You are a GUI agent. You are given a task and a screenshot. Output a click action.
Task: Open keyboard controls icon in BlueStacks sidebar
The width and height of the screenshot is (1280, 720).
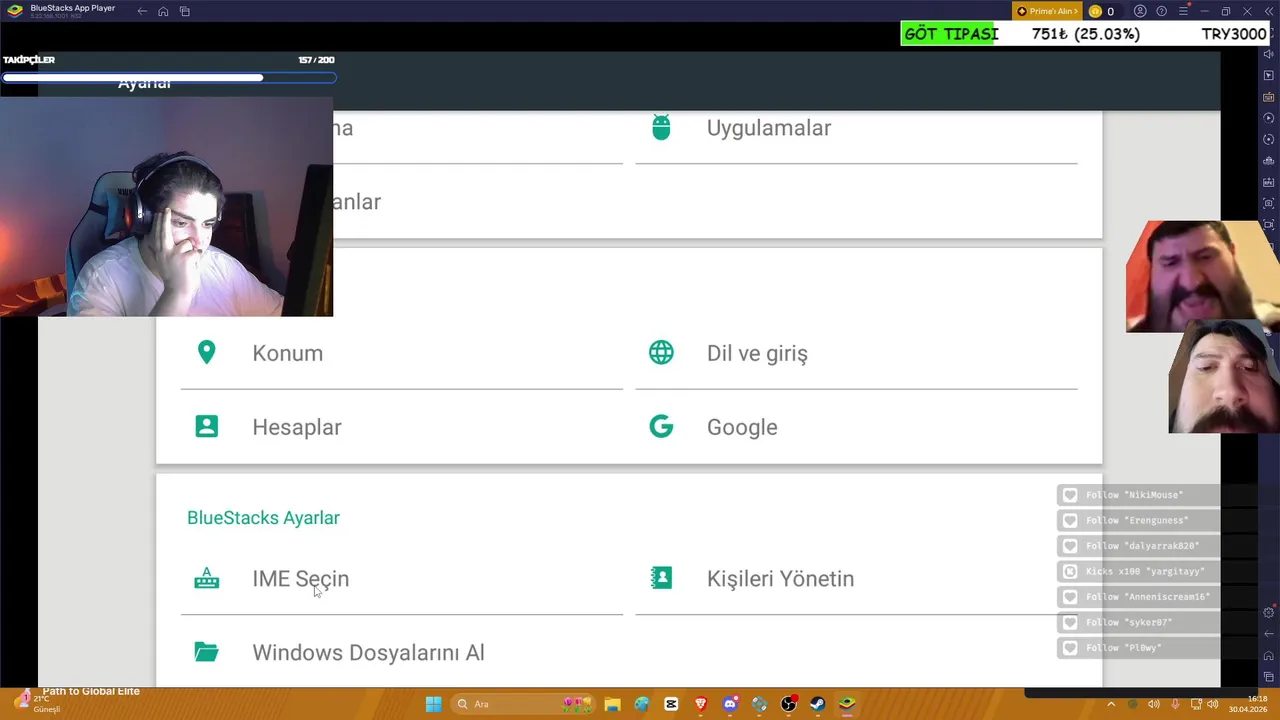(1269, 97)
